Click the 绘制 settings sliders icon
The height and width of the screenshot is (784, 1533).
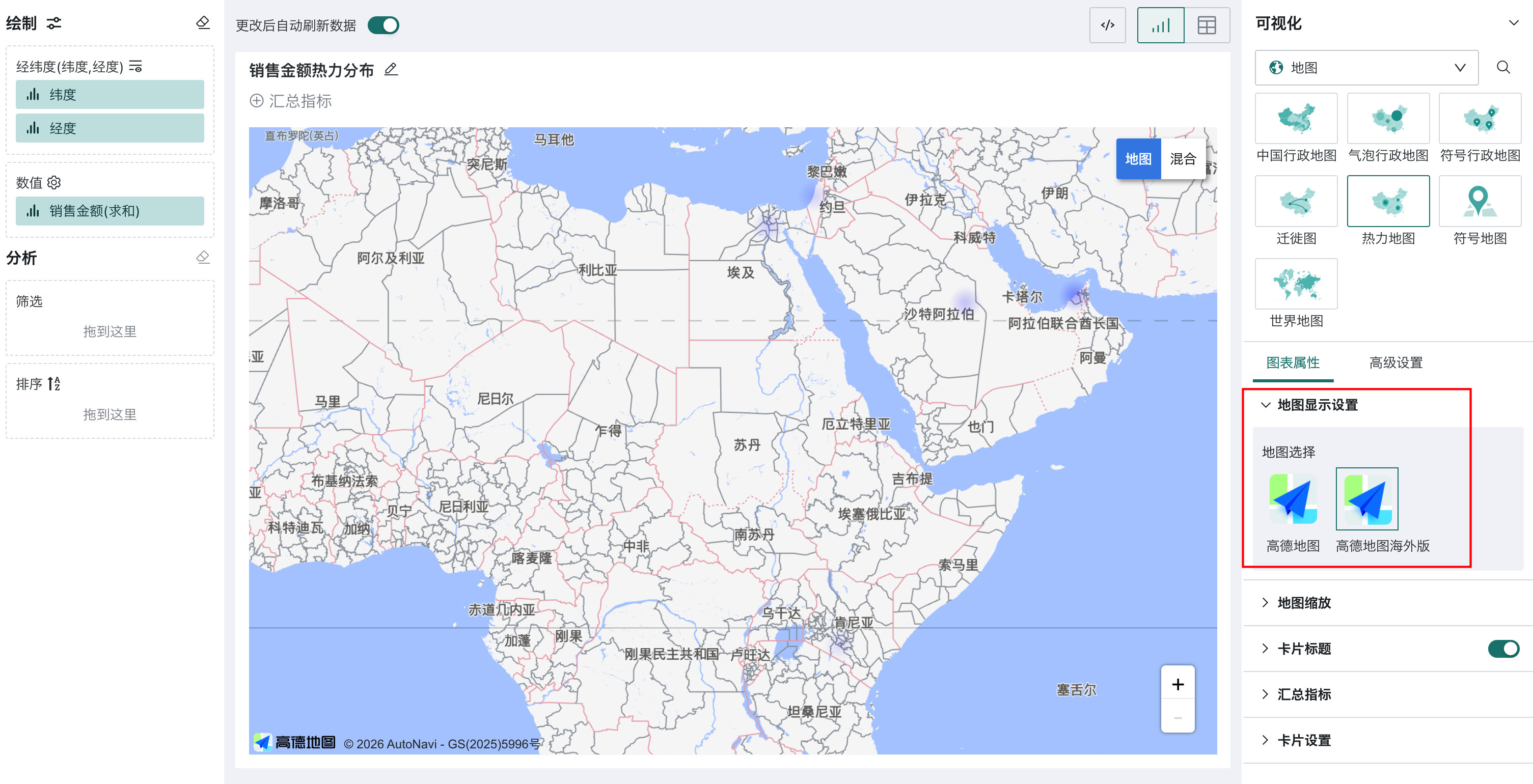tap(54, 23)
